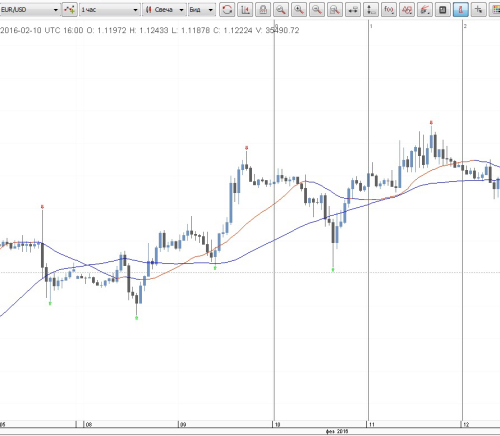Click the refresh chart circular arrows icon
This screenshot has width=500, height=436.
point(227,10)
